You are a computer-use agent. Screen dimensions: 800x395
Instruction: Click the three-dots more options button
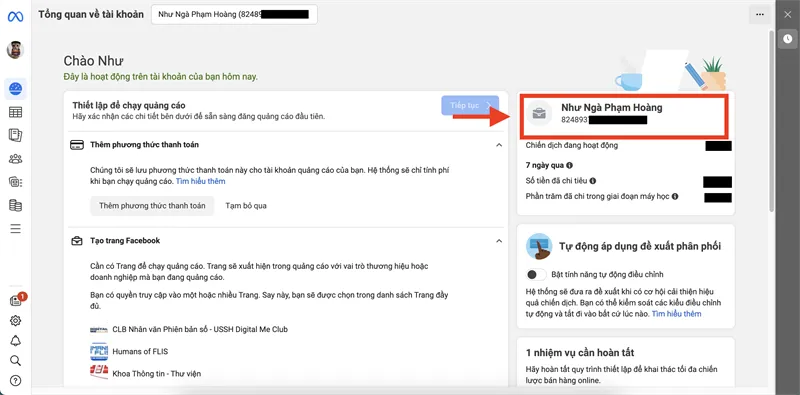coord(760,15)
